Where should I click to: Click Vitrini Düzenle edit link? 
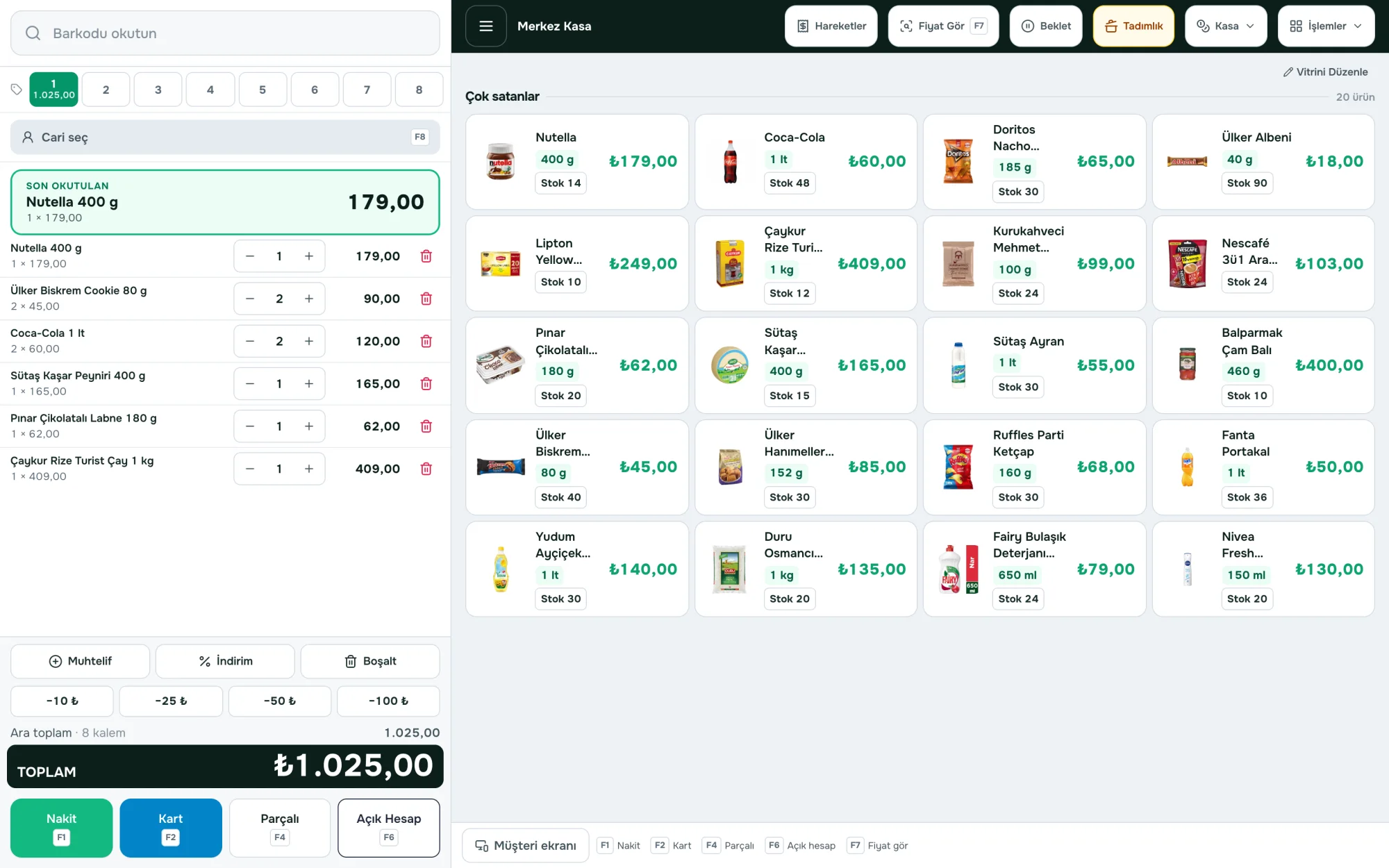click(x=1325, y=72)
